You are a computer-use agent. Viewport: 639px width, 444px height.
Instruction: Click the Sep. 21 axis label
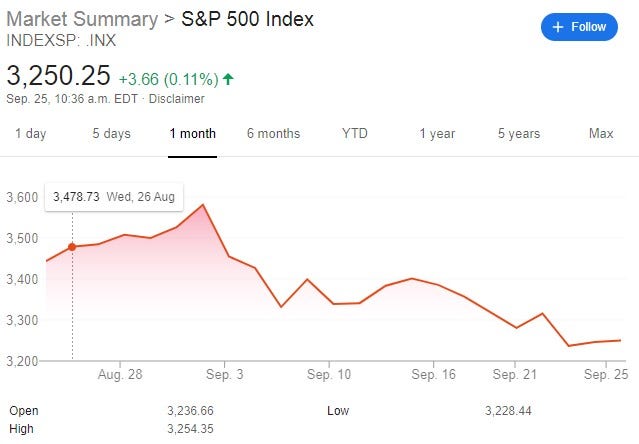coord(515,374)
